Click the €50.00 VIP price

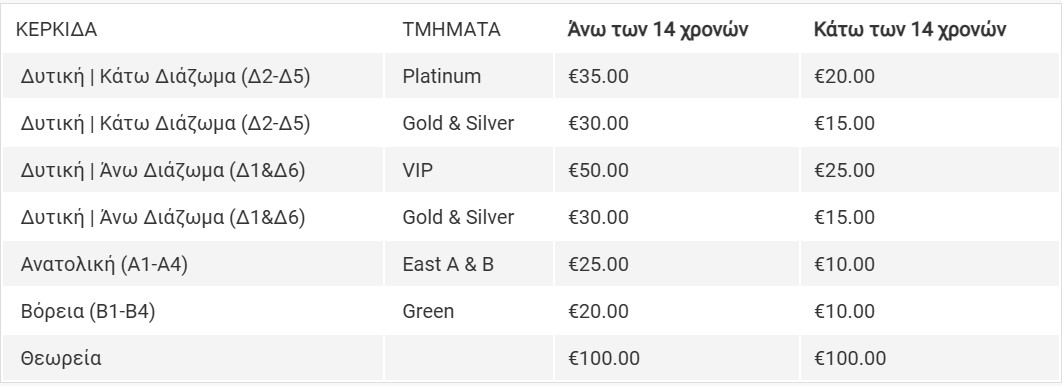pyautogui.click(x=598, y=171)
